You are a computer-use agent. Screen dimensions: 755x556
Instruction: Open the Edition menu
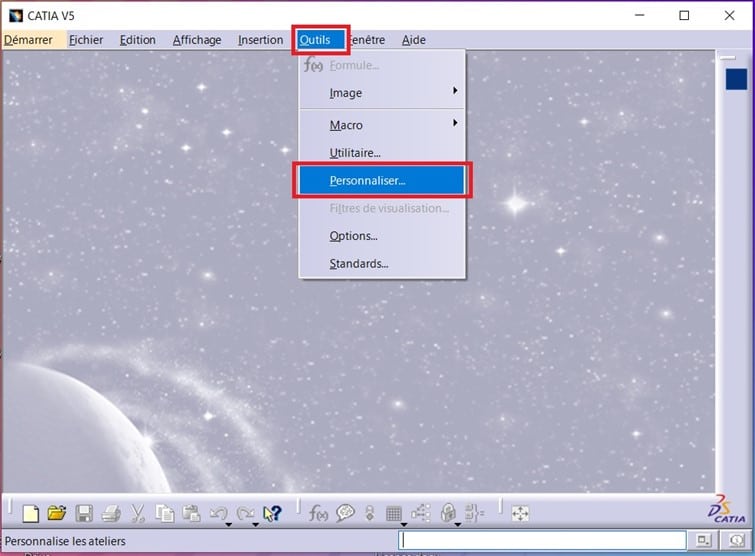coord(138,40)
